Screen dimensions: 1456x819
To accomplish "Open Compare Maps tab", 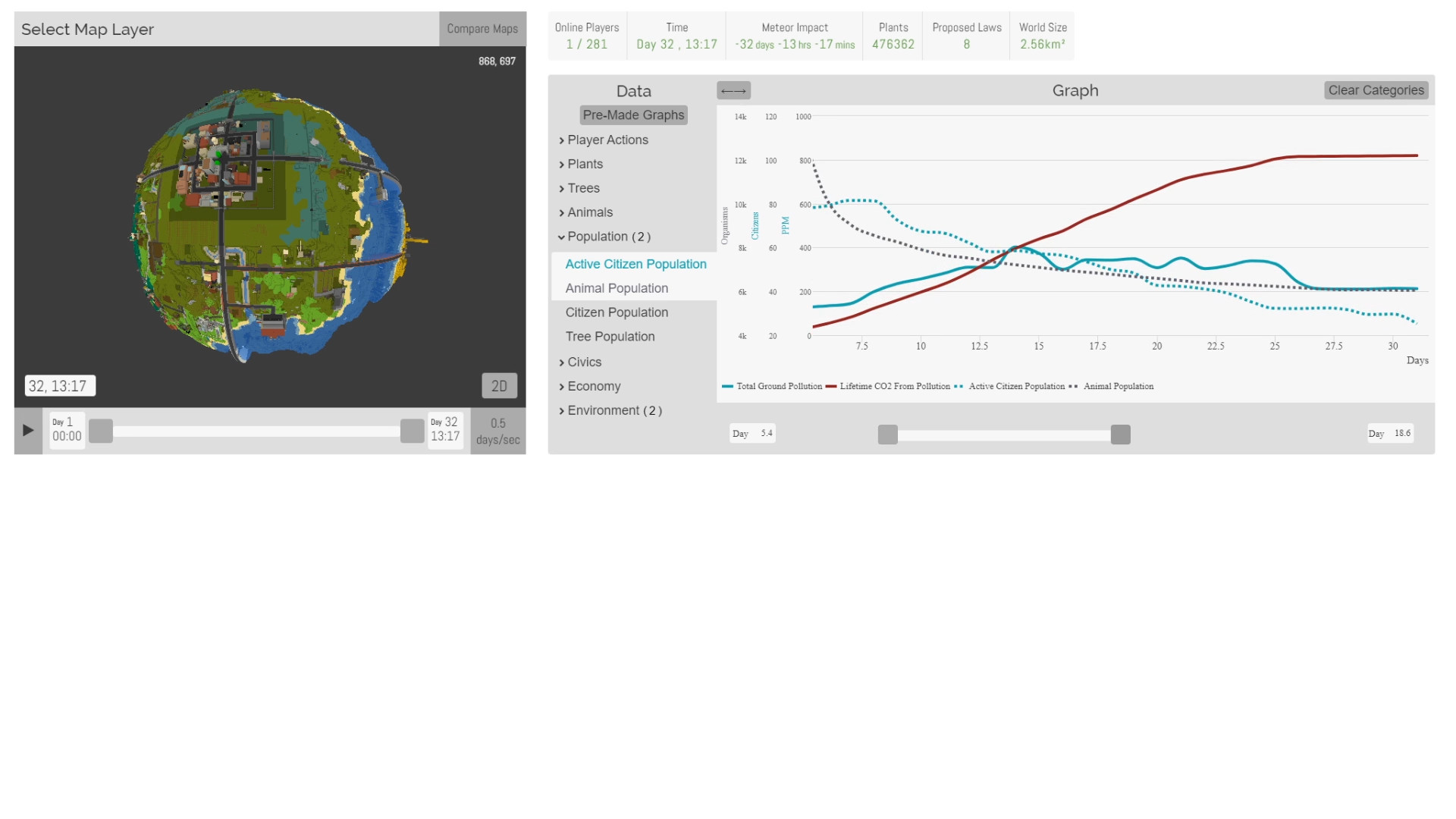I will 482,29.
